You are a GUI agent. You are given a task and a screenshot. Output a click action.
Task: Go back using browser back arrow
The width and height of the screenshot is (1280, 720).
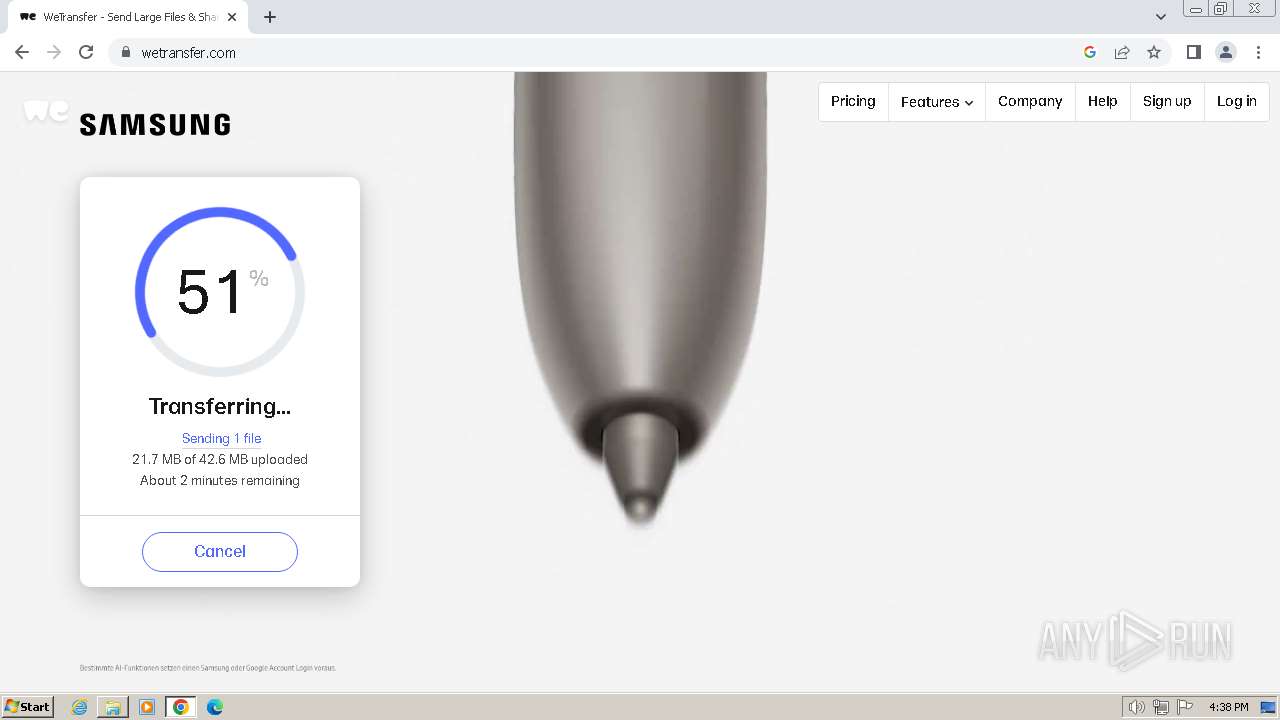[x=22, y=52]
